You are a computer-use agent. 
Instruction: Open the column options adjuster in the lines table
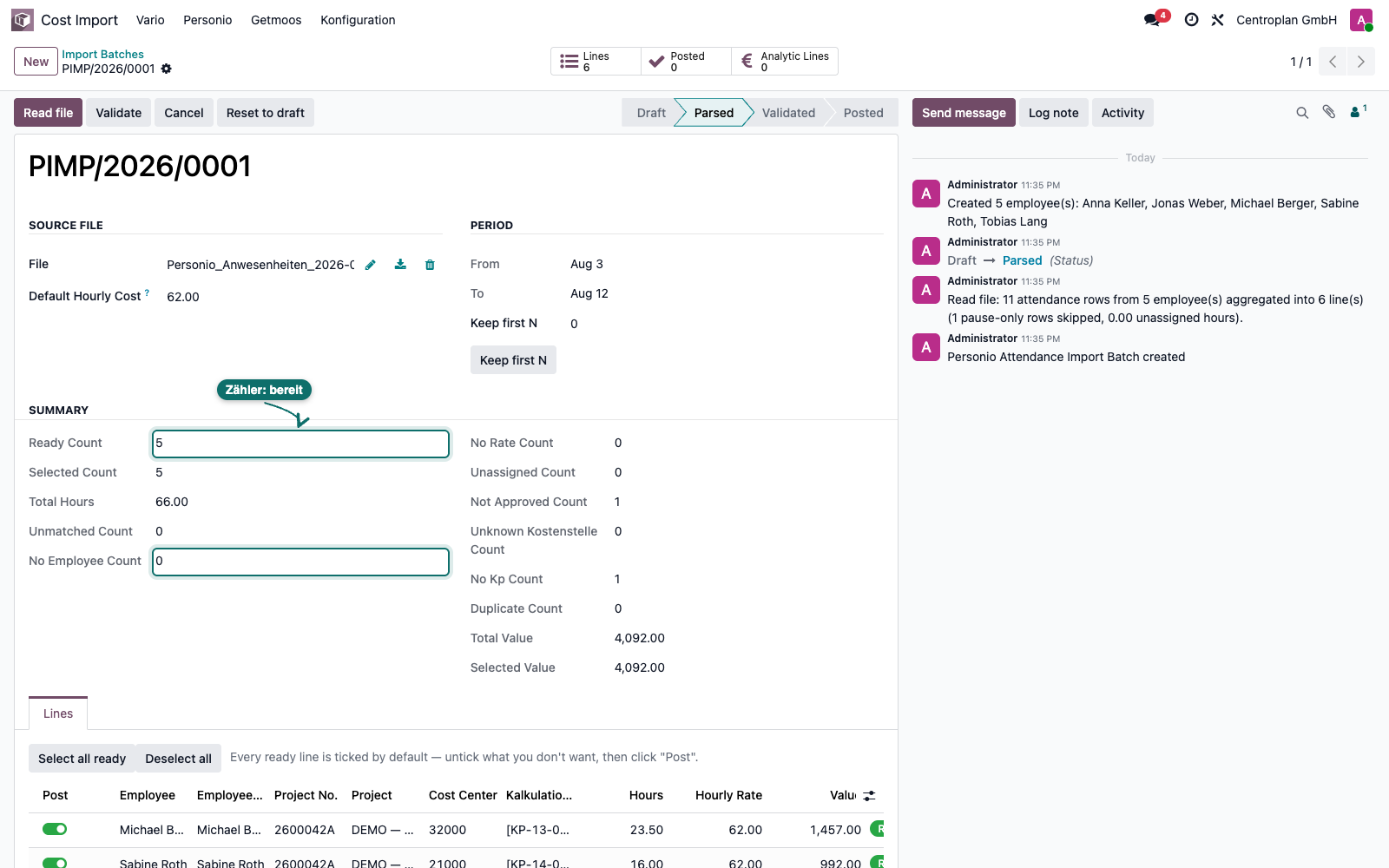[870, 795]
